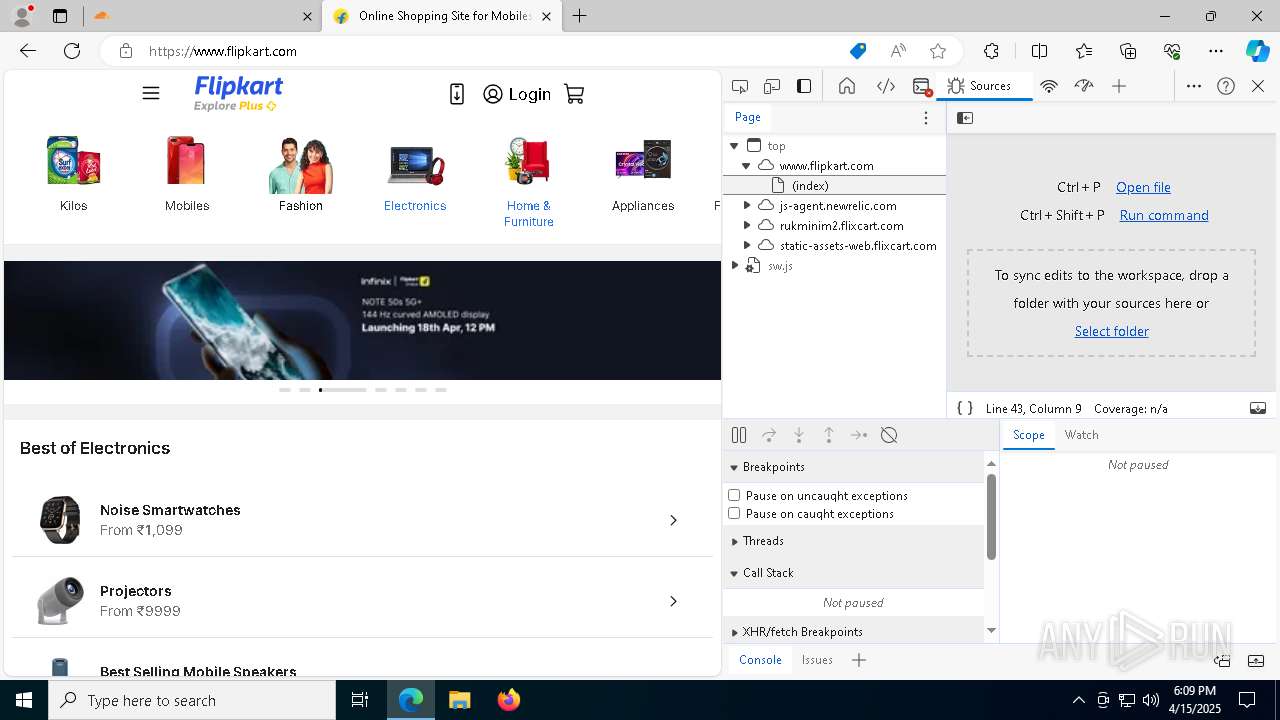1280x720 pixels.
Task: Activate the DevTools inspect element tool
Action: (740, 86)
